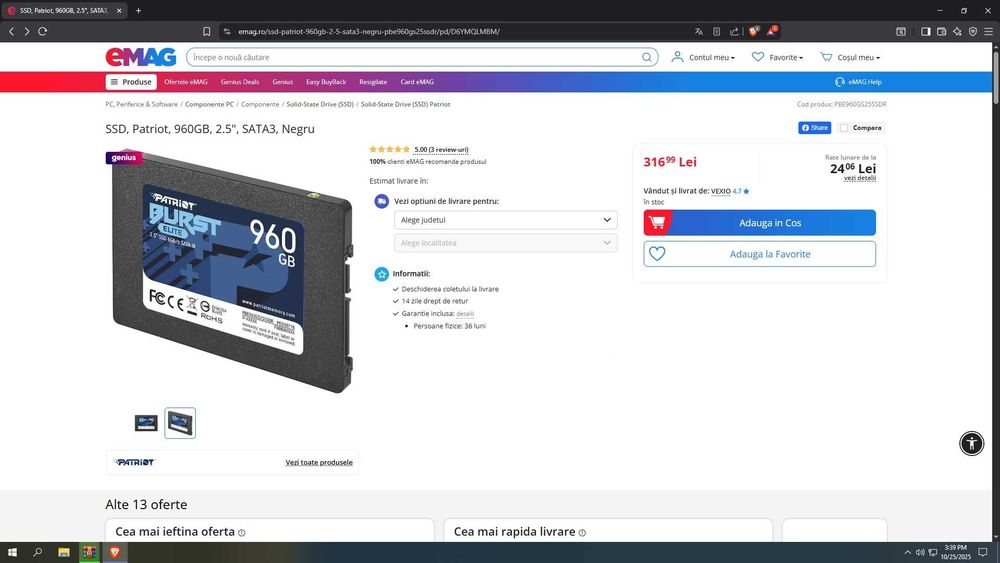
Task: Go back to the previous page
Action: pyautogui.click(x=11, y=31)
